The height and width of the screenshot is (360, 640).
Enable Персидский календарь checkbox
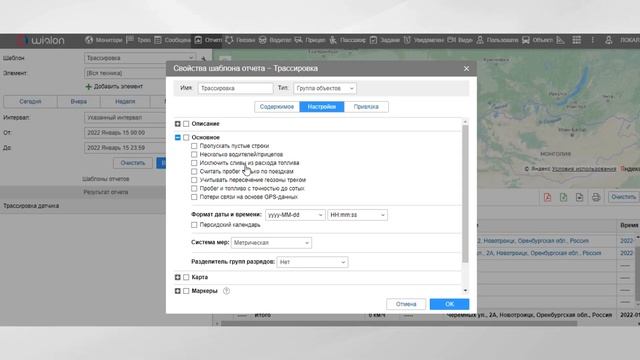(194, 225)
